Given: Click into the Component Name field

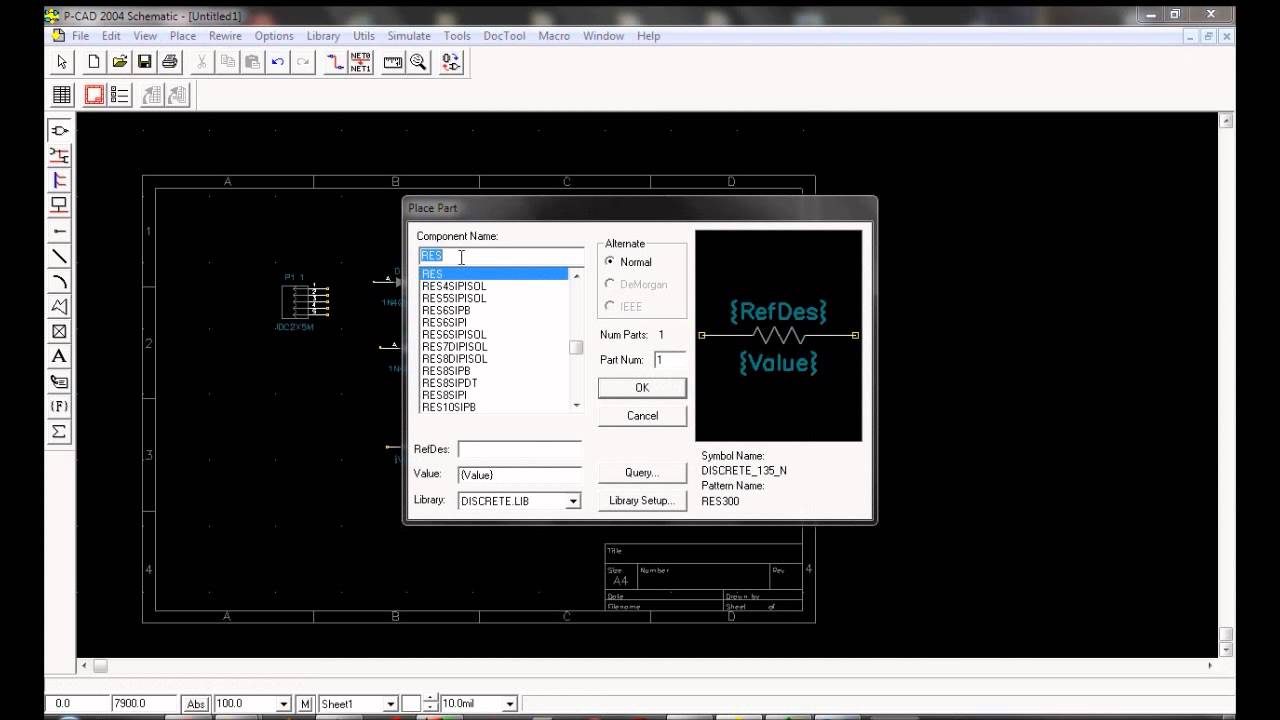Looking at the screenshot, I should tap(501, 256).
